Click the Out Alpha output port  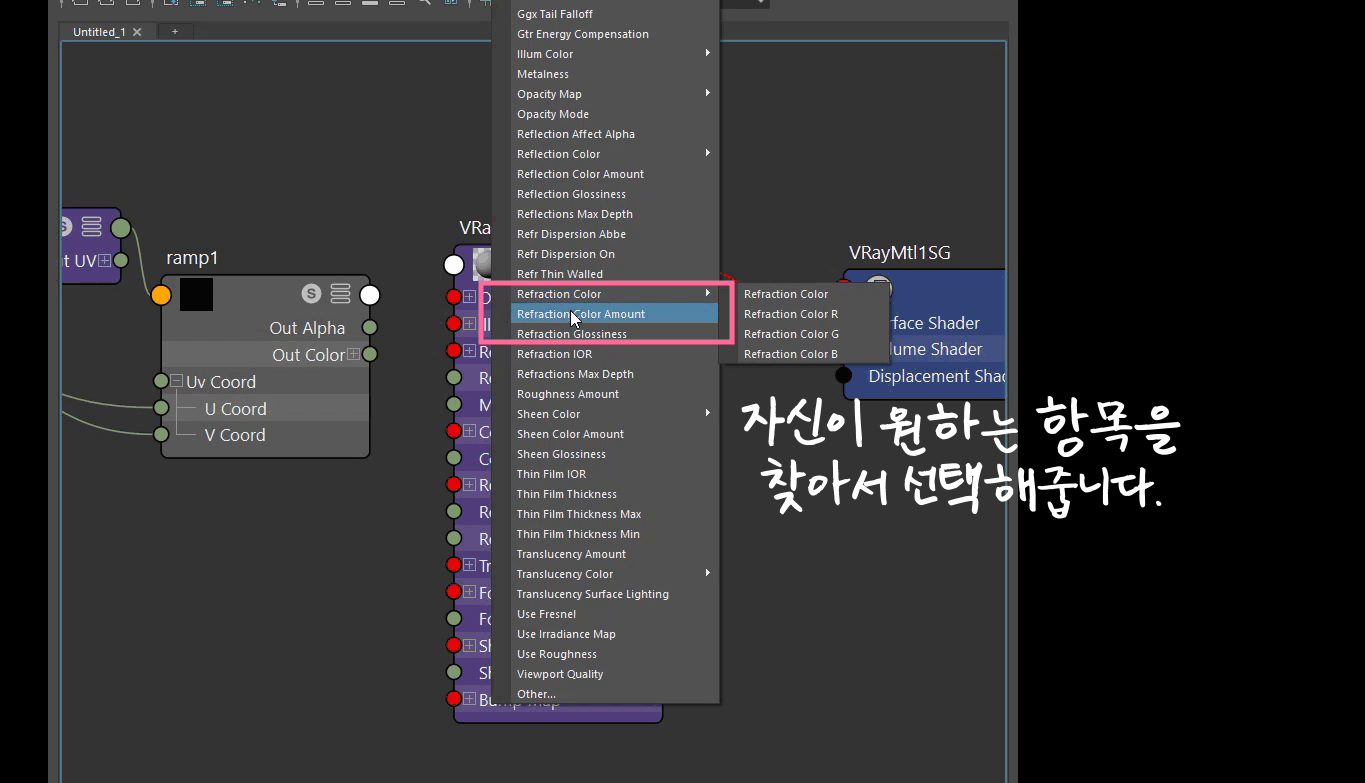370,328
